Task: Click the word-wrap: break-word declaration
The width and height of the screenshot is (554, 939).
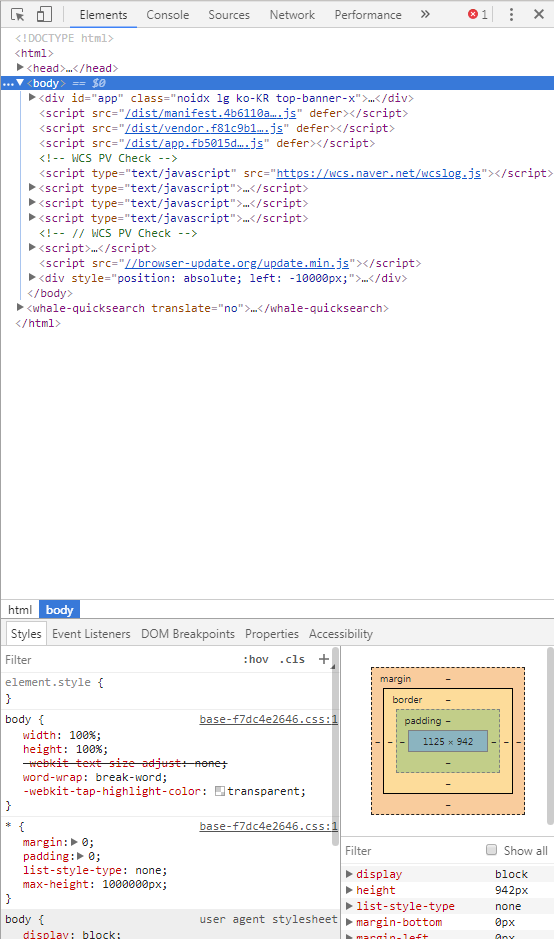Action: pos(95,777)
